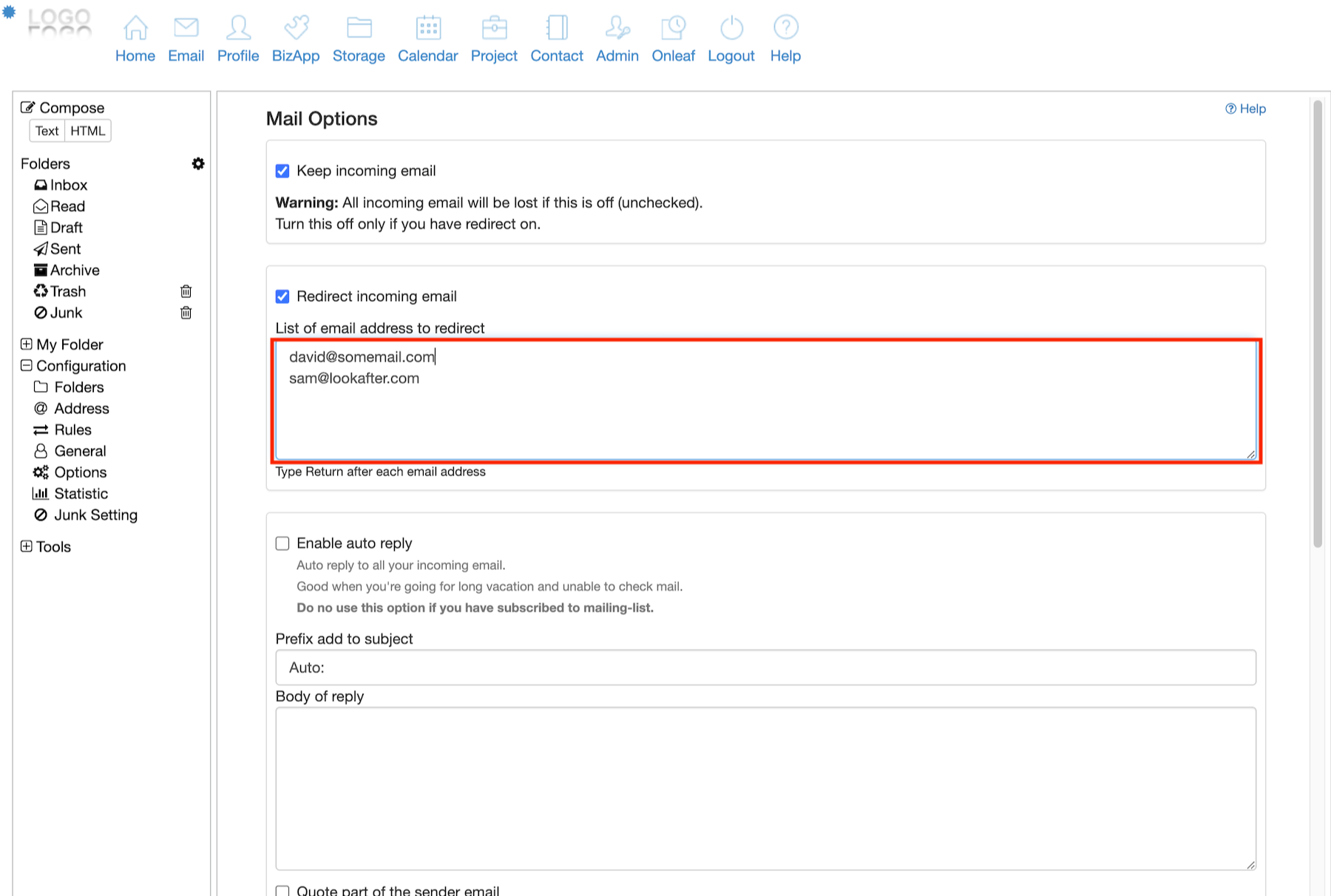Open BizApp from the top toolbar
The width and height of the screenshot is (1331, 896).
click(x=296, y=28)
